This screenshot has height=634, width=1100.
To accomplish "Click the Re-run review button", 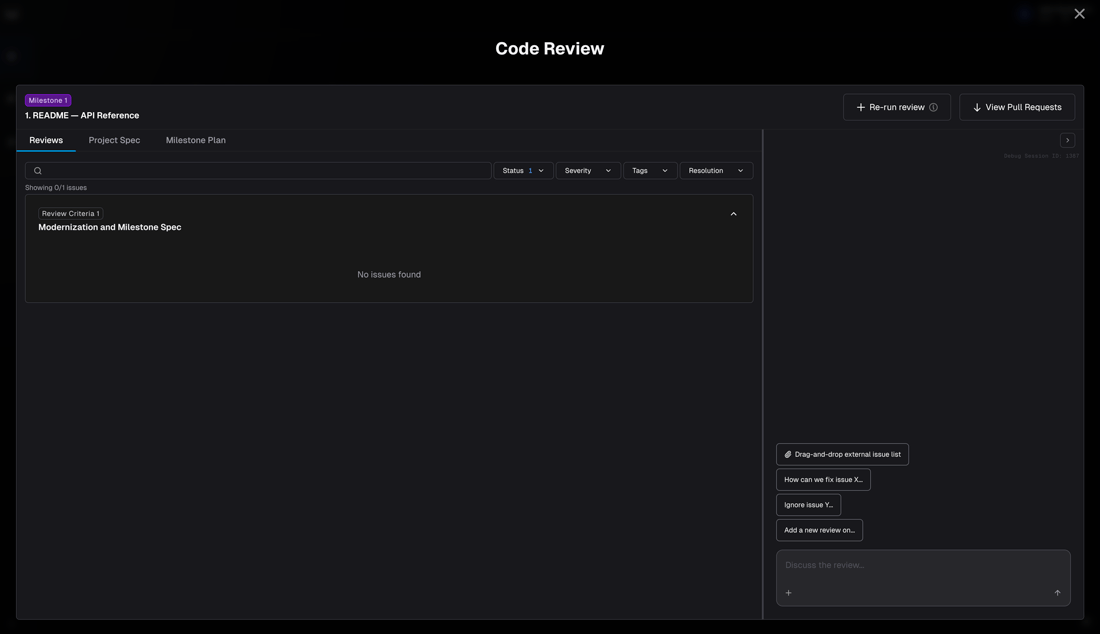I will (897, 107).
